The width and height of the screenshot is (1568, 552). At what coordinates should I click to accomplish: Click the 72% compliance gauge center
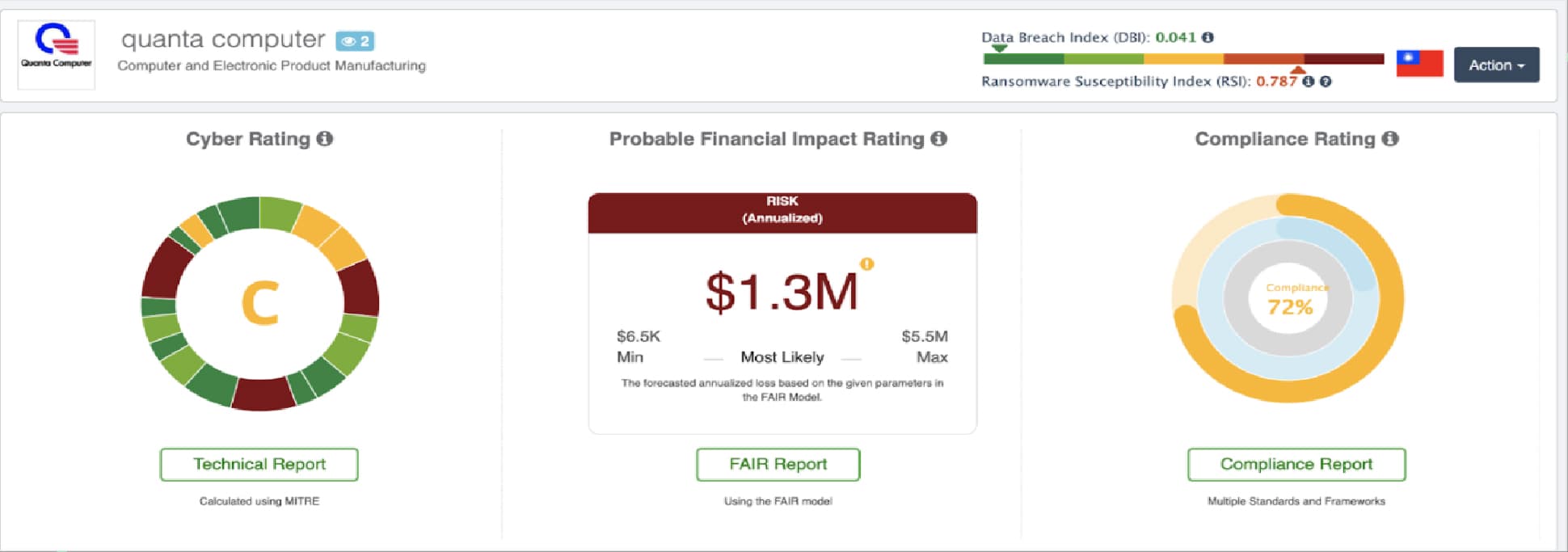[1290, 300]
